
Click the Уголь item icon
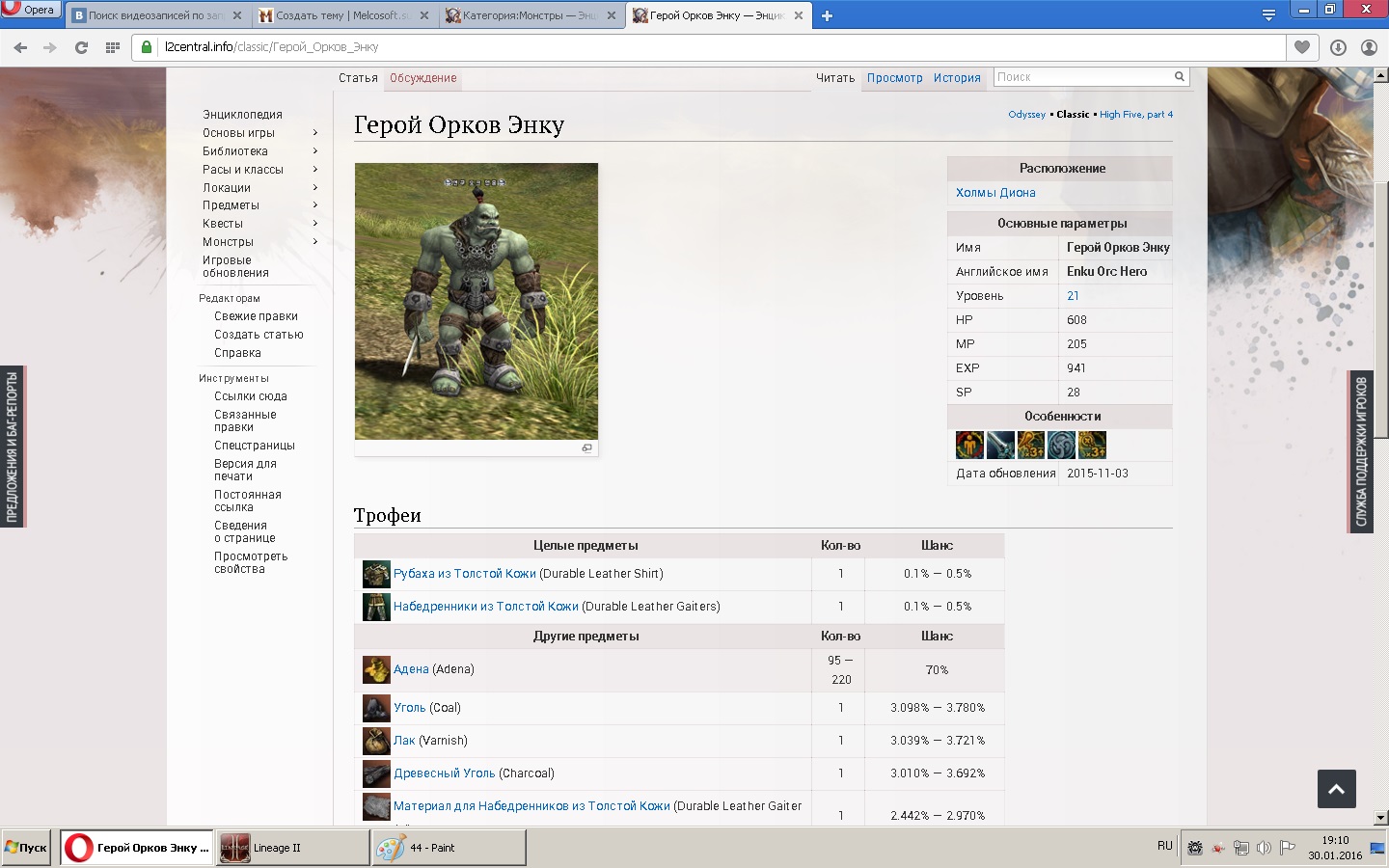click(x=376, y=708)
